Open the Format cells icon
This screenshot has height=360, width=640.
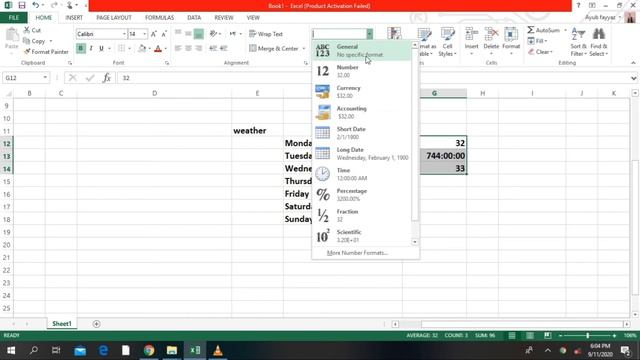511,34
